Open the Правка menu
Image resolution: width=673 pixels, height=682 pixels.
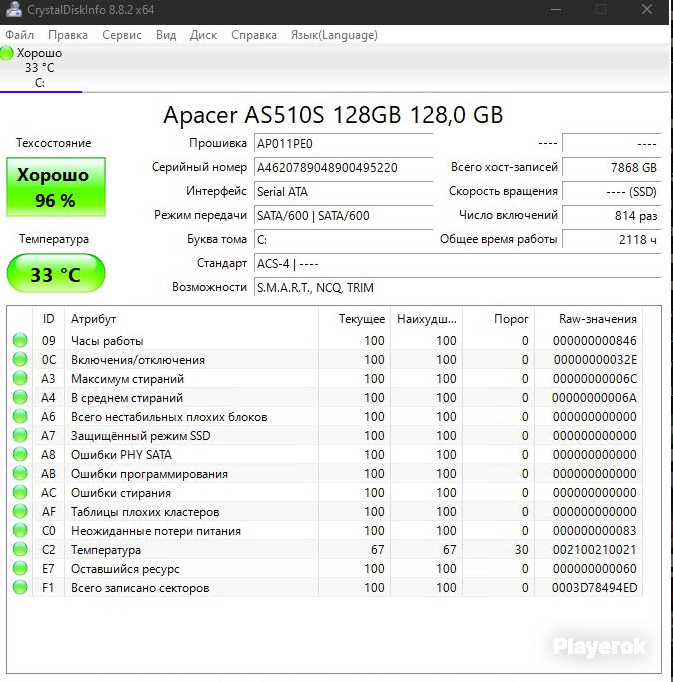68,35
